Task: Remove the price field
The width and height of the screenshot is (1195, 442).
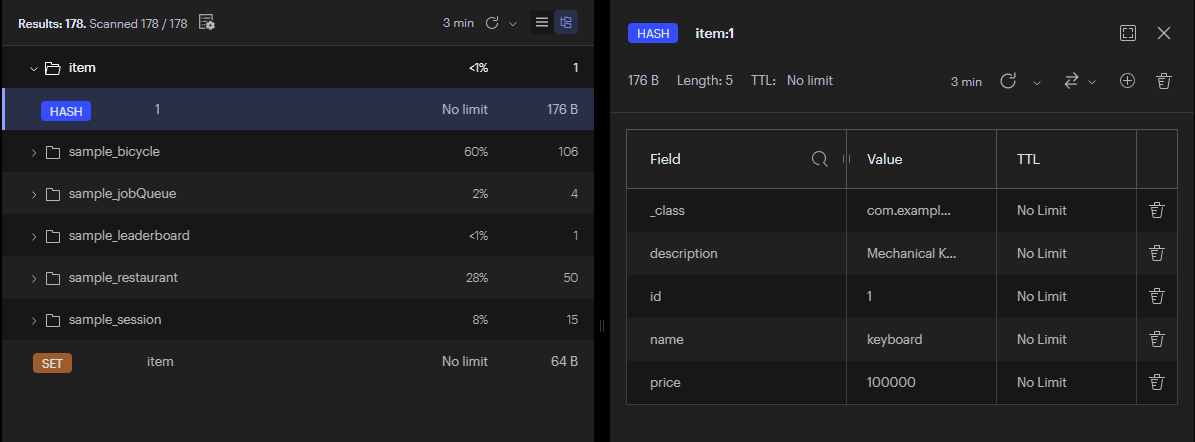Action: [x=1156, y=382]
